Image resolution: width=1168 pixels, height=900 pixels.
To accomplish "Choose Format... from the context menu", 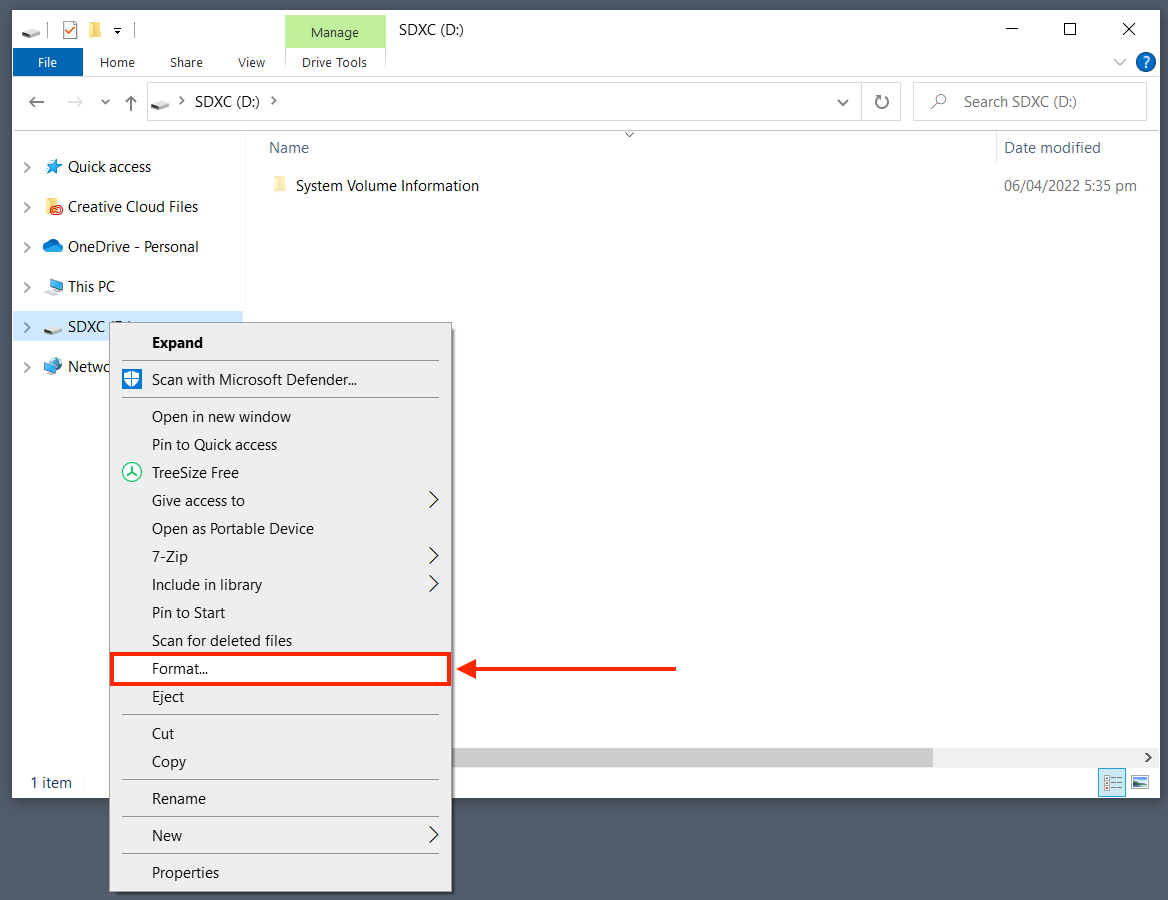I will point(280,669).
